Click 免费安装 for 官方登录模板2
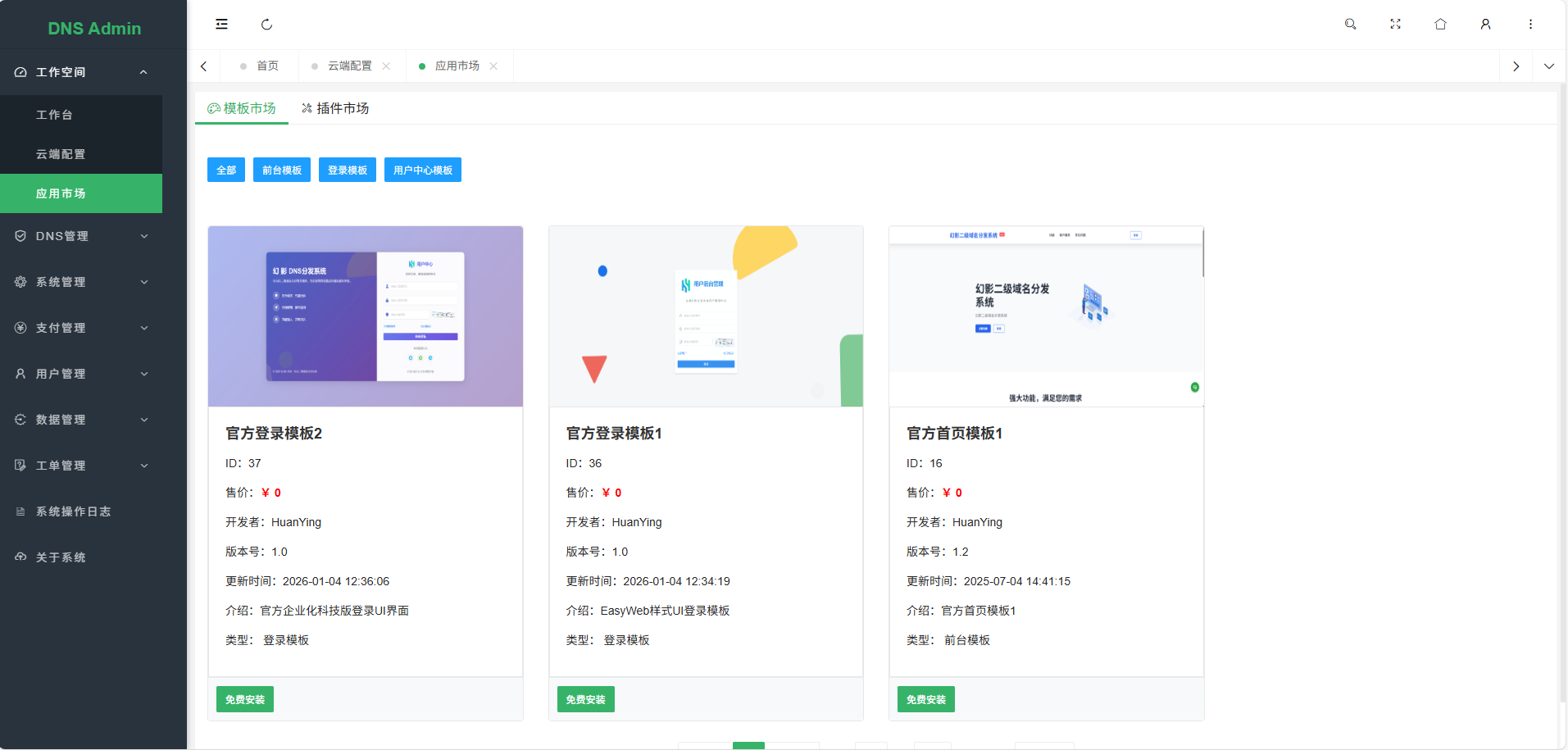The height and width of the screenshot is (750, 1568). 243,699
